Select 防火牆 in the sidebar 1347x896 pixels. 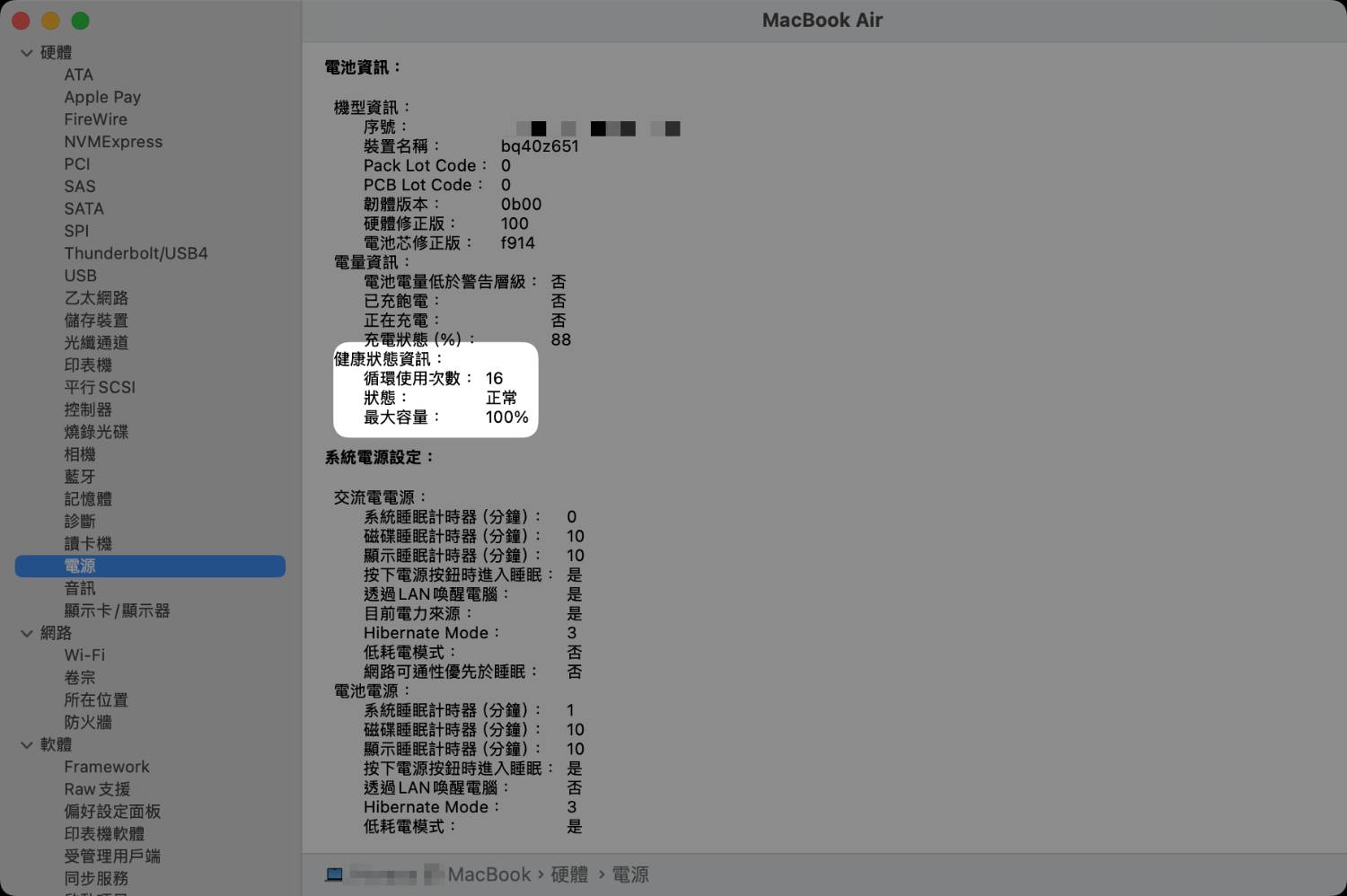click(88, 722)
